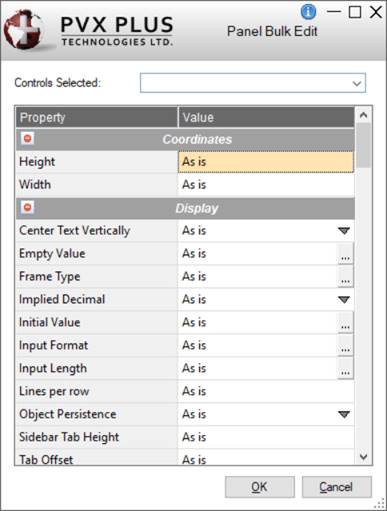Click the Cancel button
Viewport: 387px width, 511px height.
[337, 487]
